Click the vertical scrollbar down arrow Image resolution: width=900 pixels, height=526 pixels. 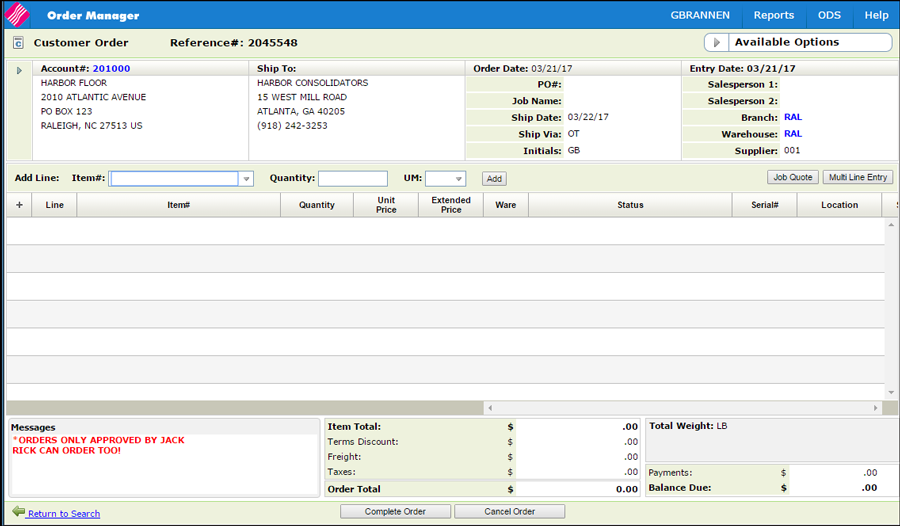pos(891,392)
